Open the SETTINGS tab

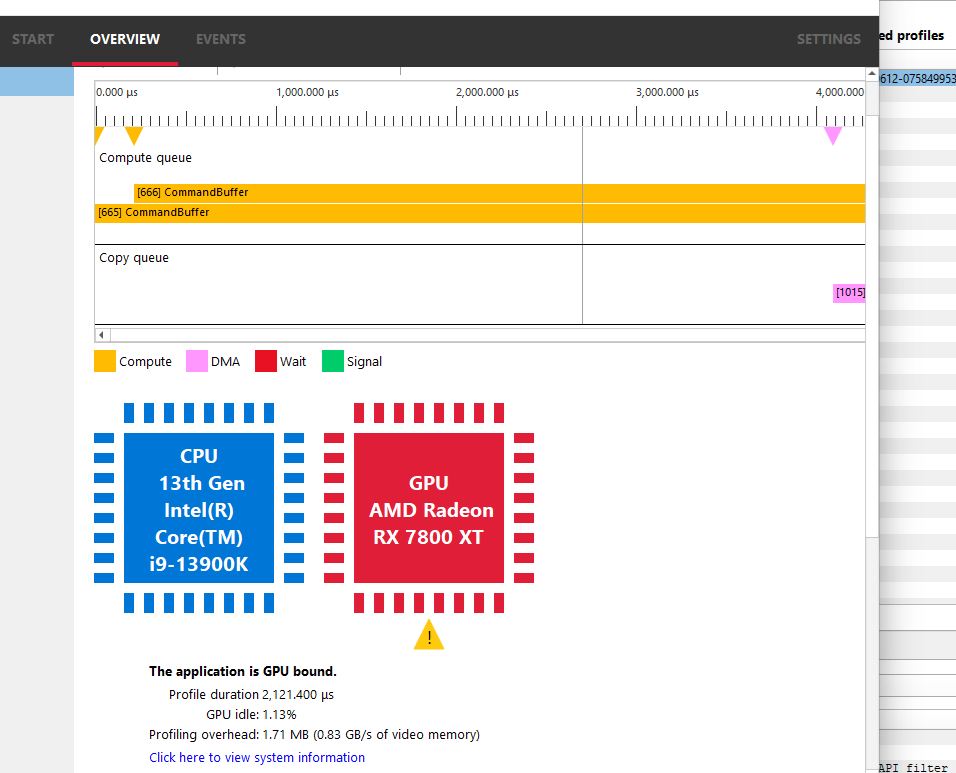[x=828, y=40]
